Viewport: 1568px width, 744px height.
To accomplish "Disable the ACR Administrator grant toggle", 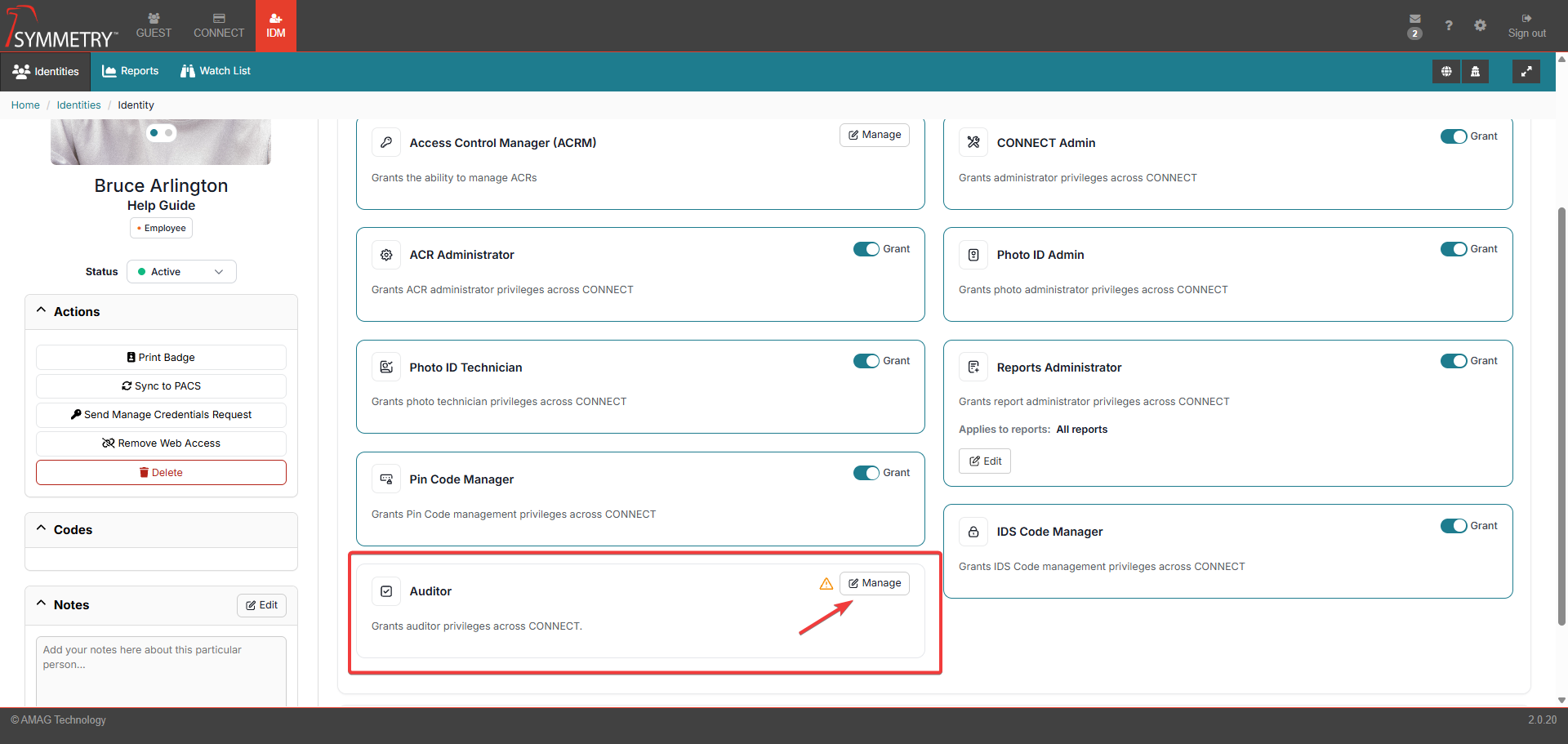I will click(x=866, y=249).
